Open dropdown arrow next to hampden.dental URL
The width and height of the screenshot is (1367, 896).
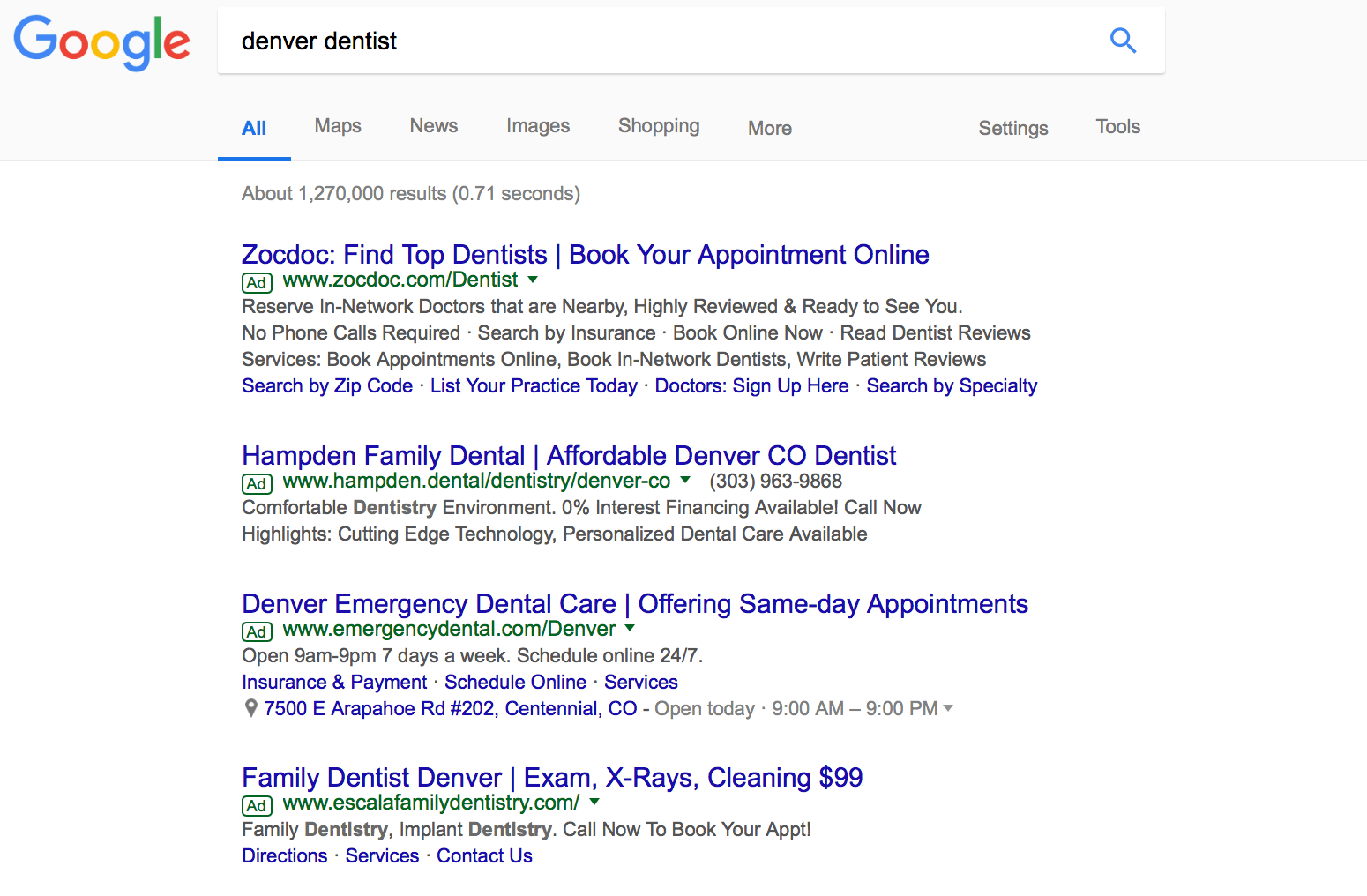[x=685, y=481]
